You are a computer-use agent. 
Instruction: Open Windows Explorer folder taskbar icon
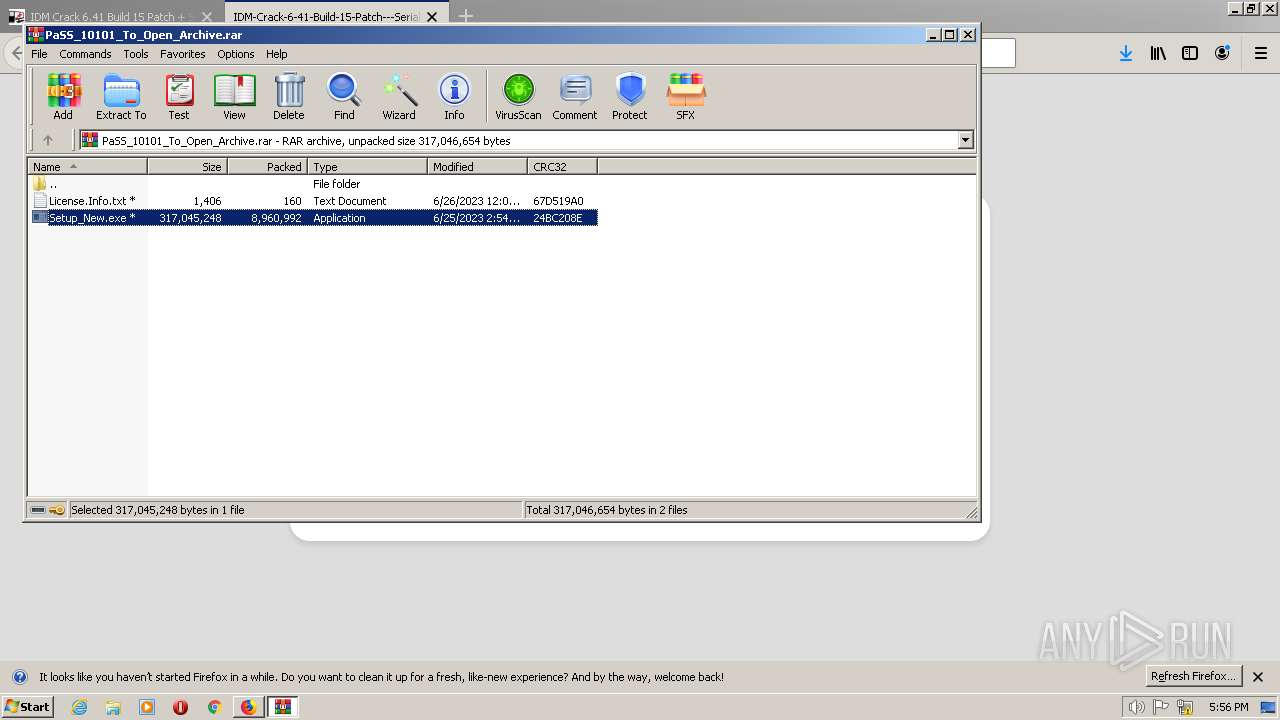coord(113,707)
